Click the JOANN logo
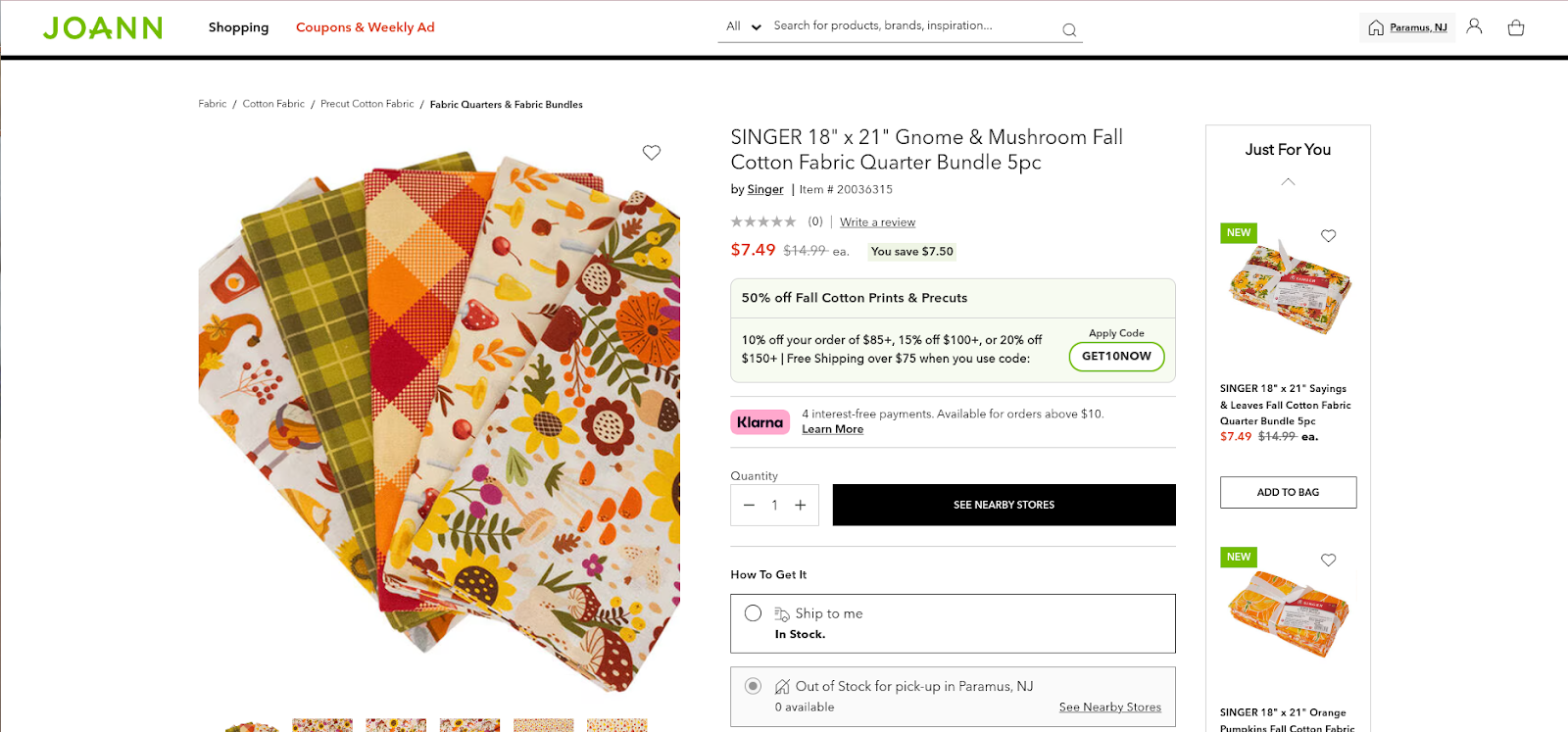 [103, 27]
